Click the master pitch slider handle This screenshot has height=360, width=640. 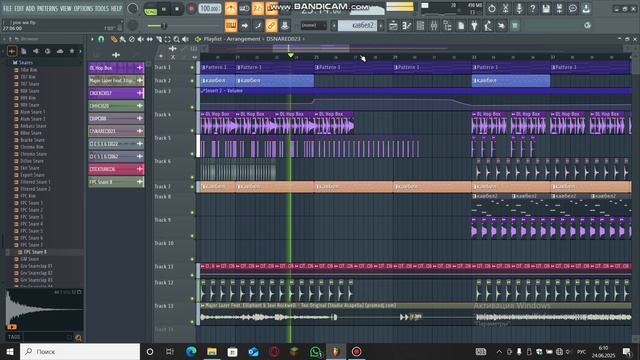tap(164, 26)
